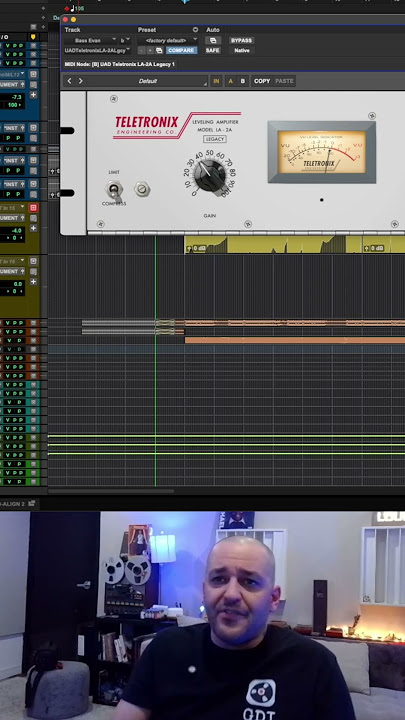Open the insert position 'b' dropdown
Image resolution: width=405 pixels, height=720 pixels.
tap(125, 40)
